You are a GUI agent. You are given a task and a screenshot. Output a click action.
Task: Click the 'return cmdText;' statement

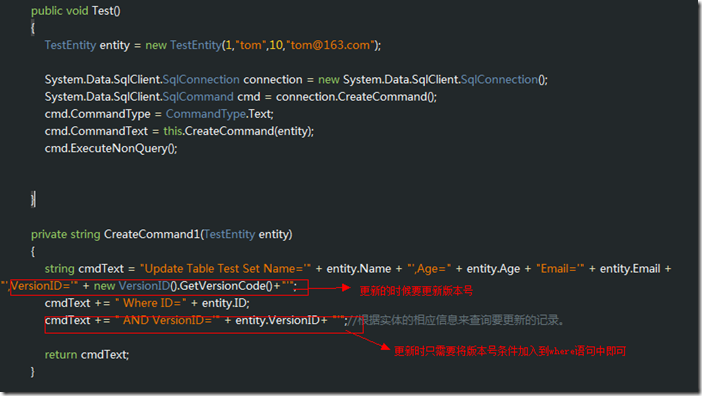[87, 355]
